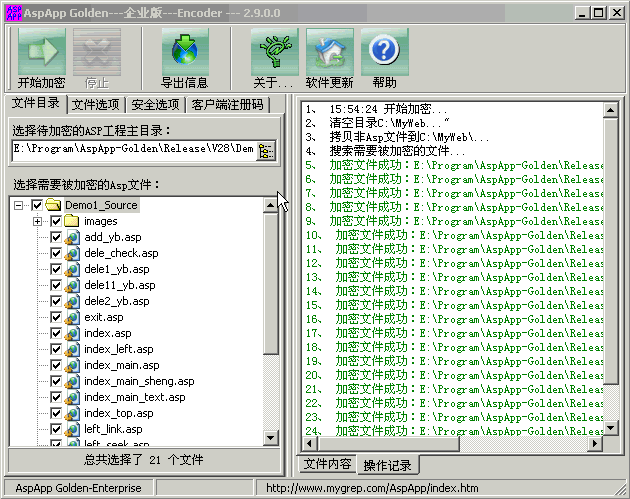Select index_main_sheng.asp in the file tree

[138, 381]
